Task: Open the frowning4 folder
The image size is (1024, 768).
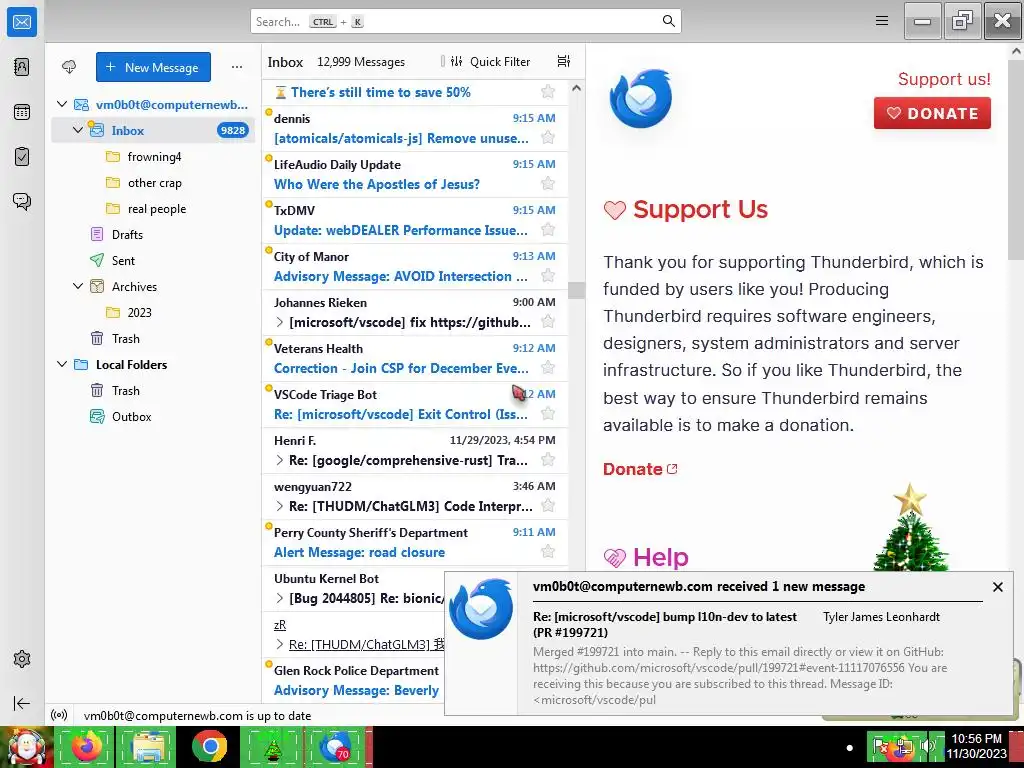Action: (x=153, y=157)
